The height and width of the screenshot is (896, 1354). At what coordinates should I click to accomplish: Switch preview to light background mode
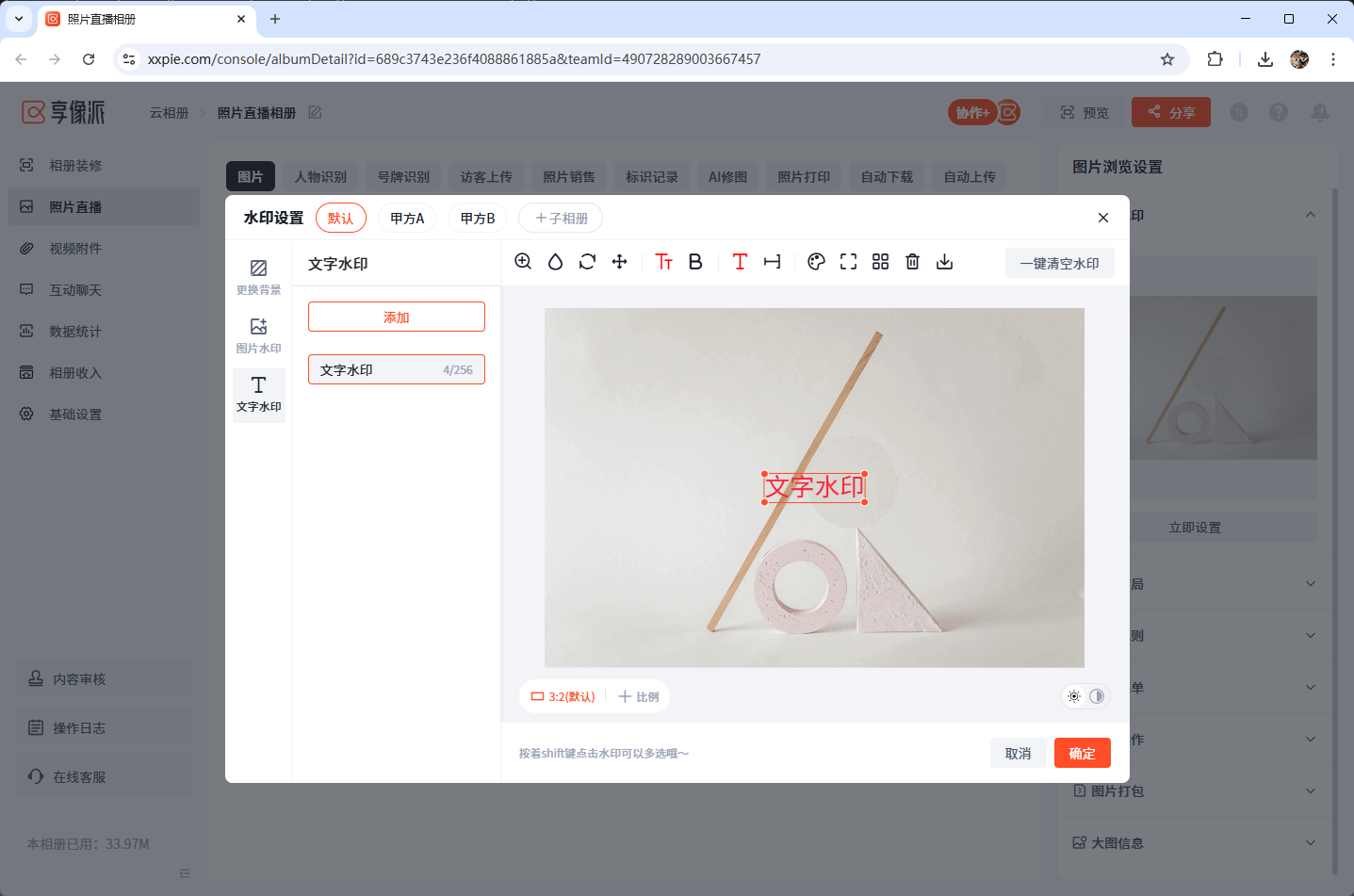pos(1074,696)
